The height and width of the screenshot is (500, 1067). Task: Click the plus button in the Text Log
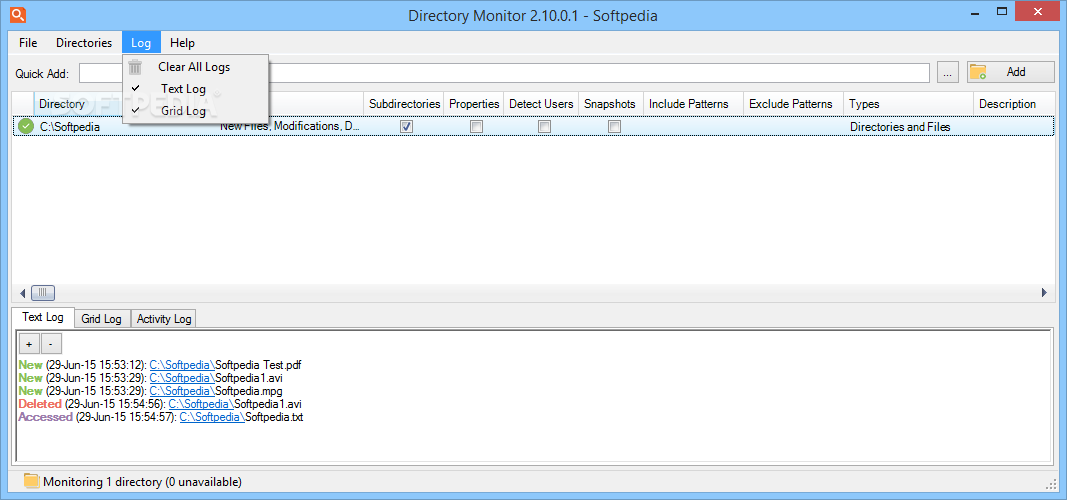pos(29,344)
